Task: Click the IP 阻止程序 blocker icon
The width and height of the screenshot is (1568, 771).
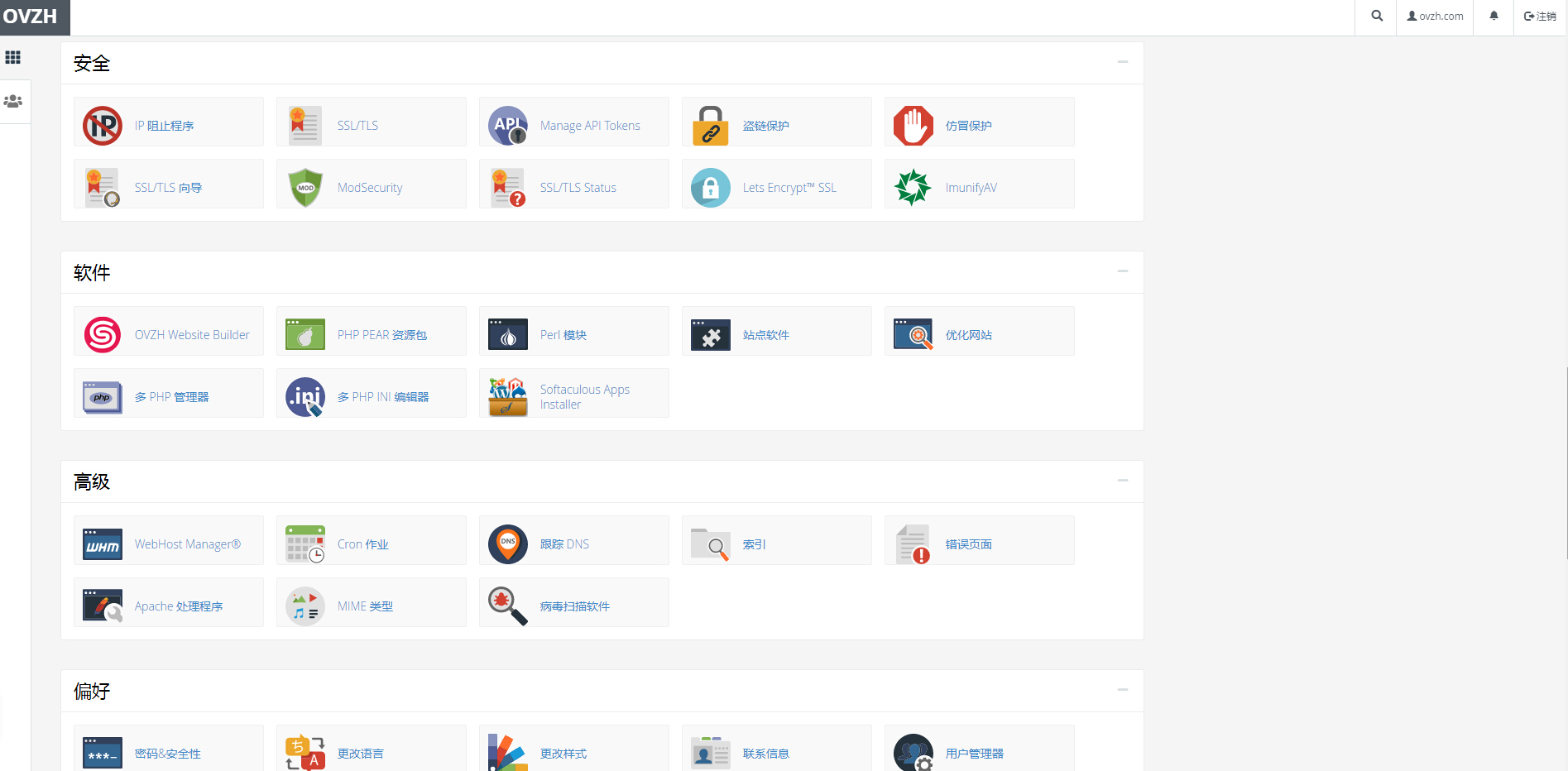Action: click(103, 126)
